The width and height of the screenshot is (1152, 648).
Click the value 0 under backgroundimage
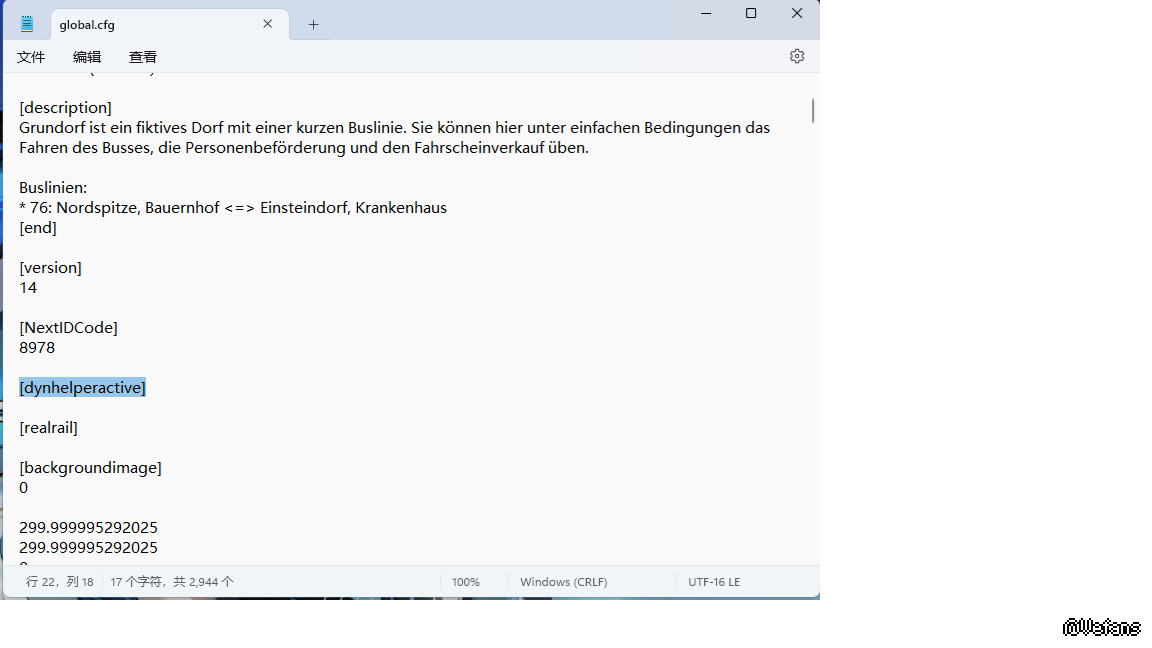pyautogui.click(x=24, y=488)
